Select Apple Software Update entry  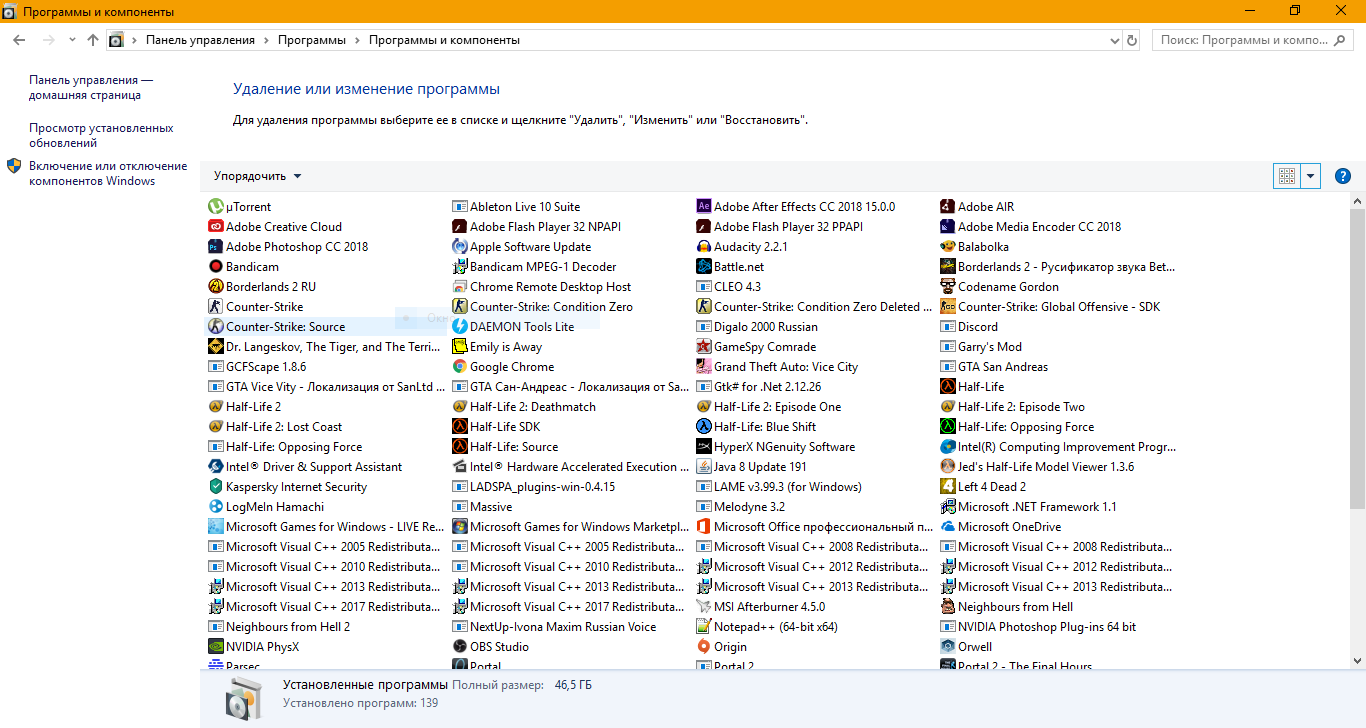(x=521, y=247)
